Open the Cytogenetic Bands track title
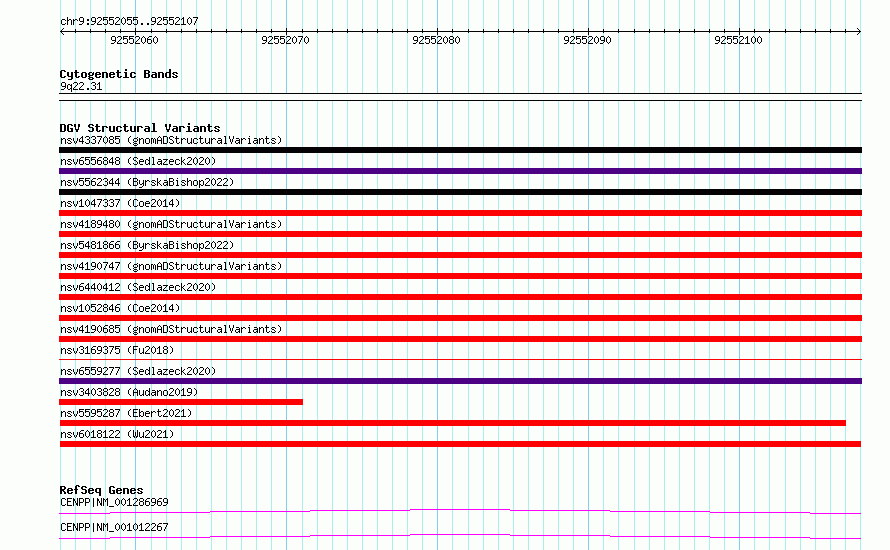 coord(119,74)
